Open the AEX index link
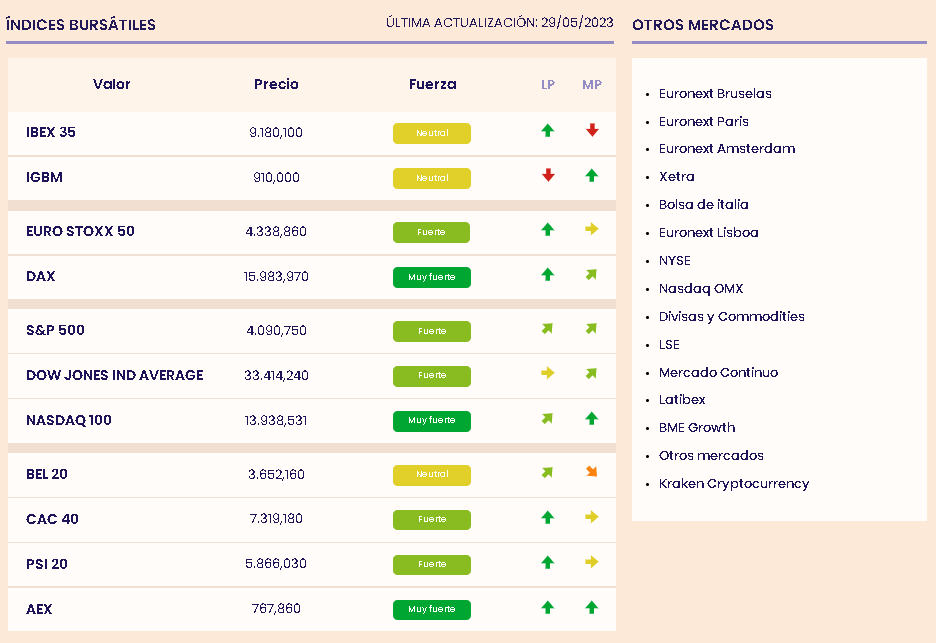The height and width of the screenshot is (643, 945). pyautogui.click(x=39, y=609)
